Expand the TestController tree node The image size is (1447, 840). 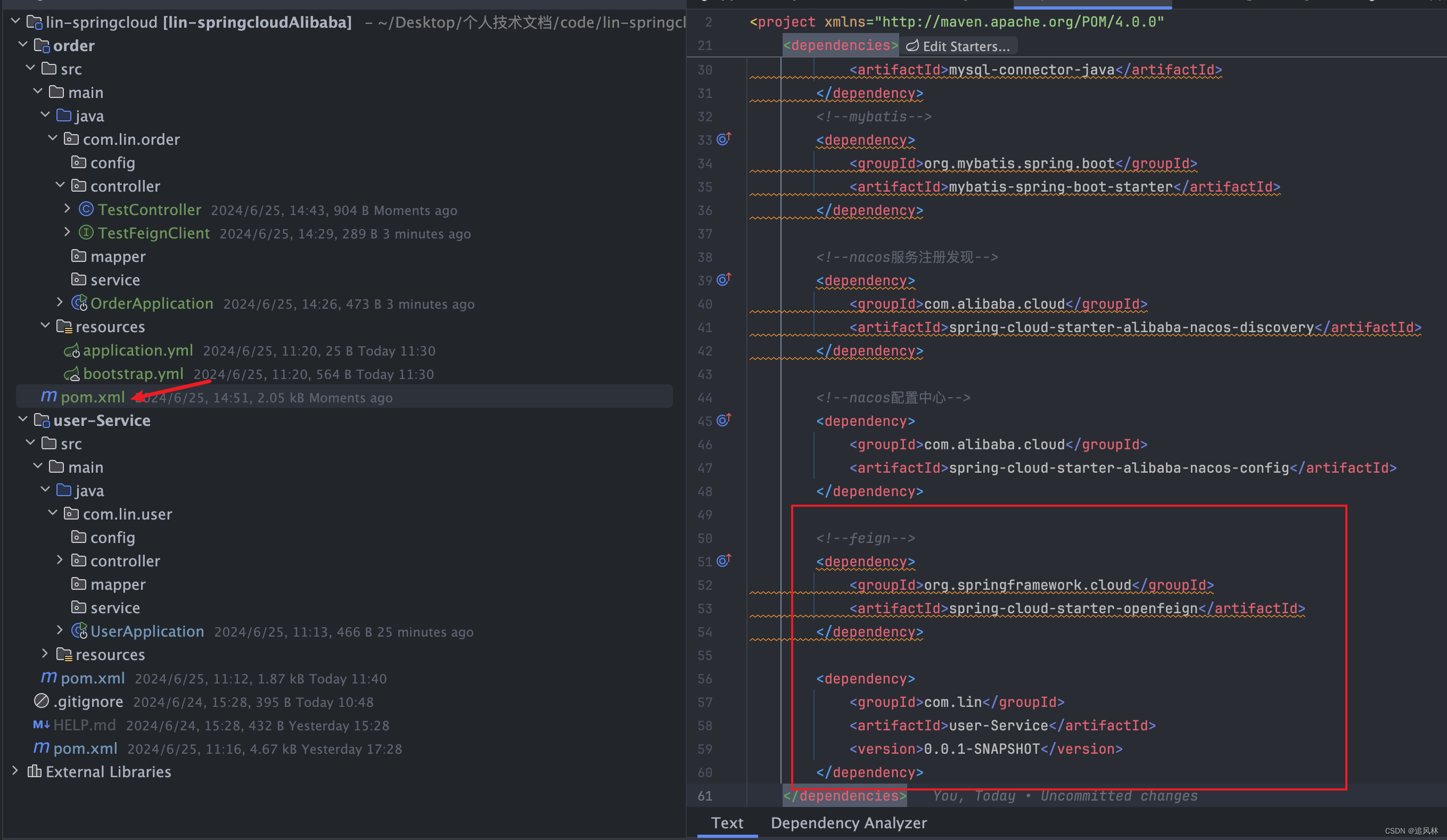67,209
